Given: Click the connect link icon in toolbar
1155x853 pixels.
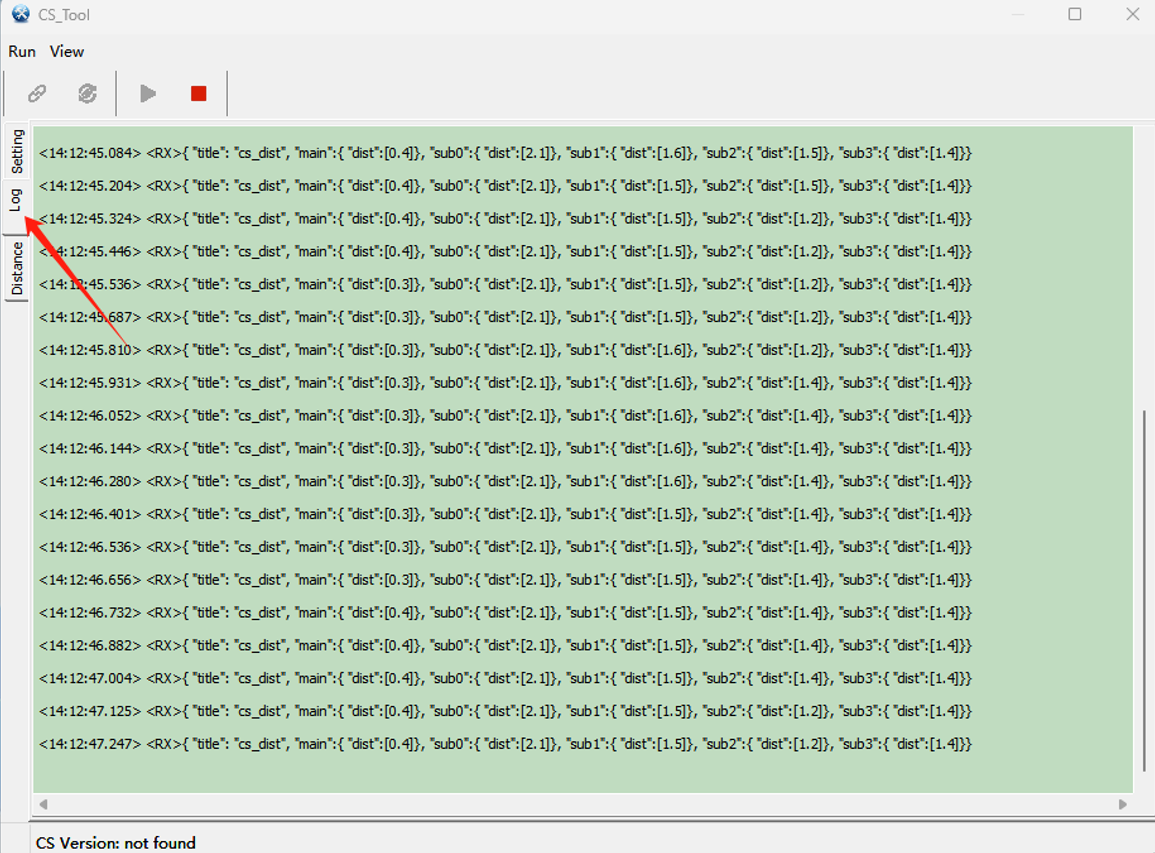Looking at the screenshot, I should pyautogui.click(x=37, y=93).
